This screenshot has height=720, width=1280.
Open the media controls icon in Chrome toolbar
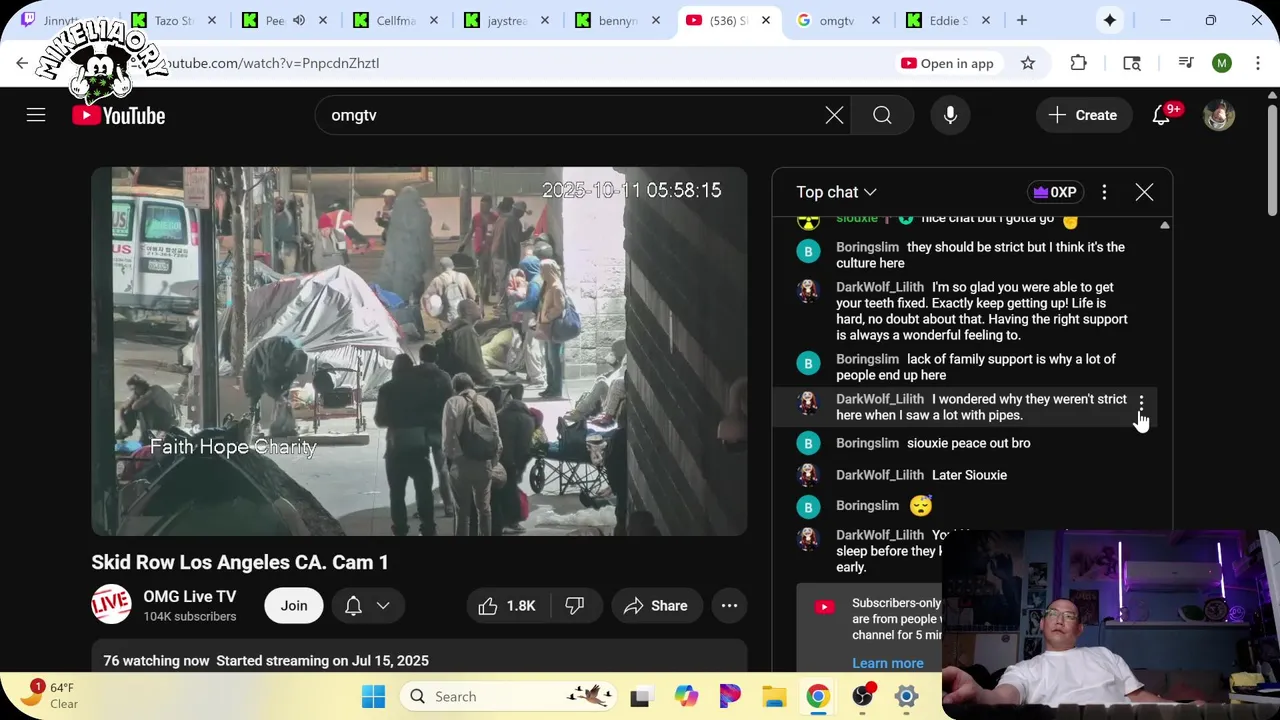tap(1186, 63)
